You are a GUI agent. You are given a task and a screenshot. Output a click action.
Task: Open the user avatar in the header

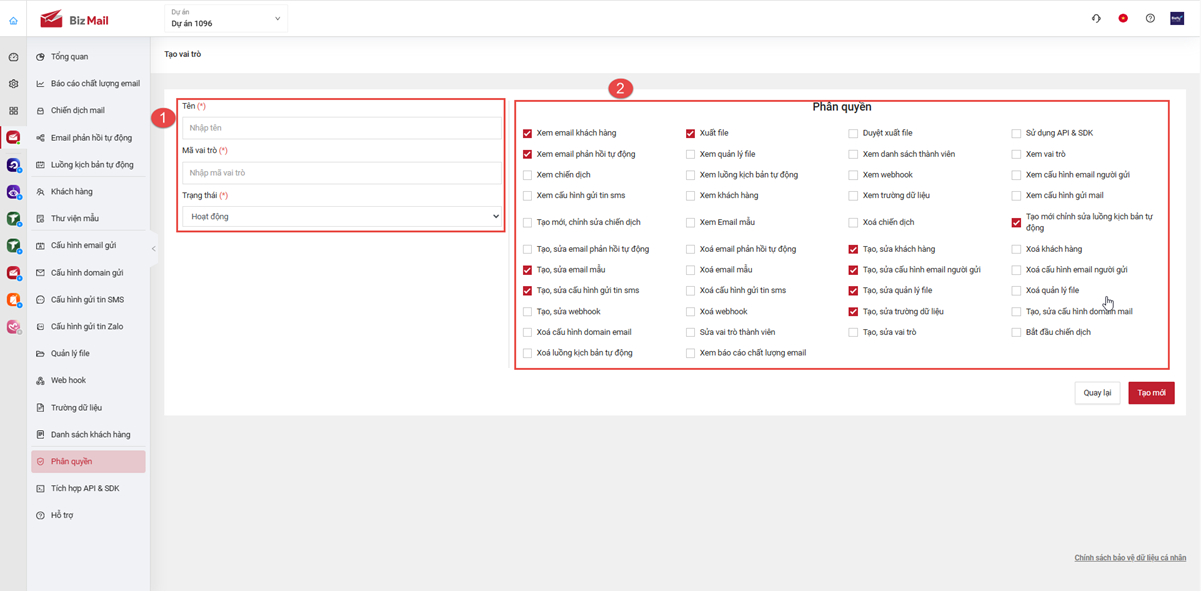pyautogui.click(x=1177, y=18)
